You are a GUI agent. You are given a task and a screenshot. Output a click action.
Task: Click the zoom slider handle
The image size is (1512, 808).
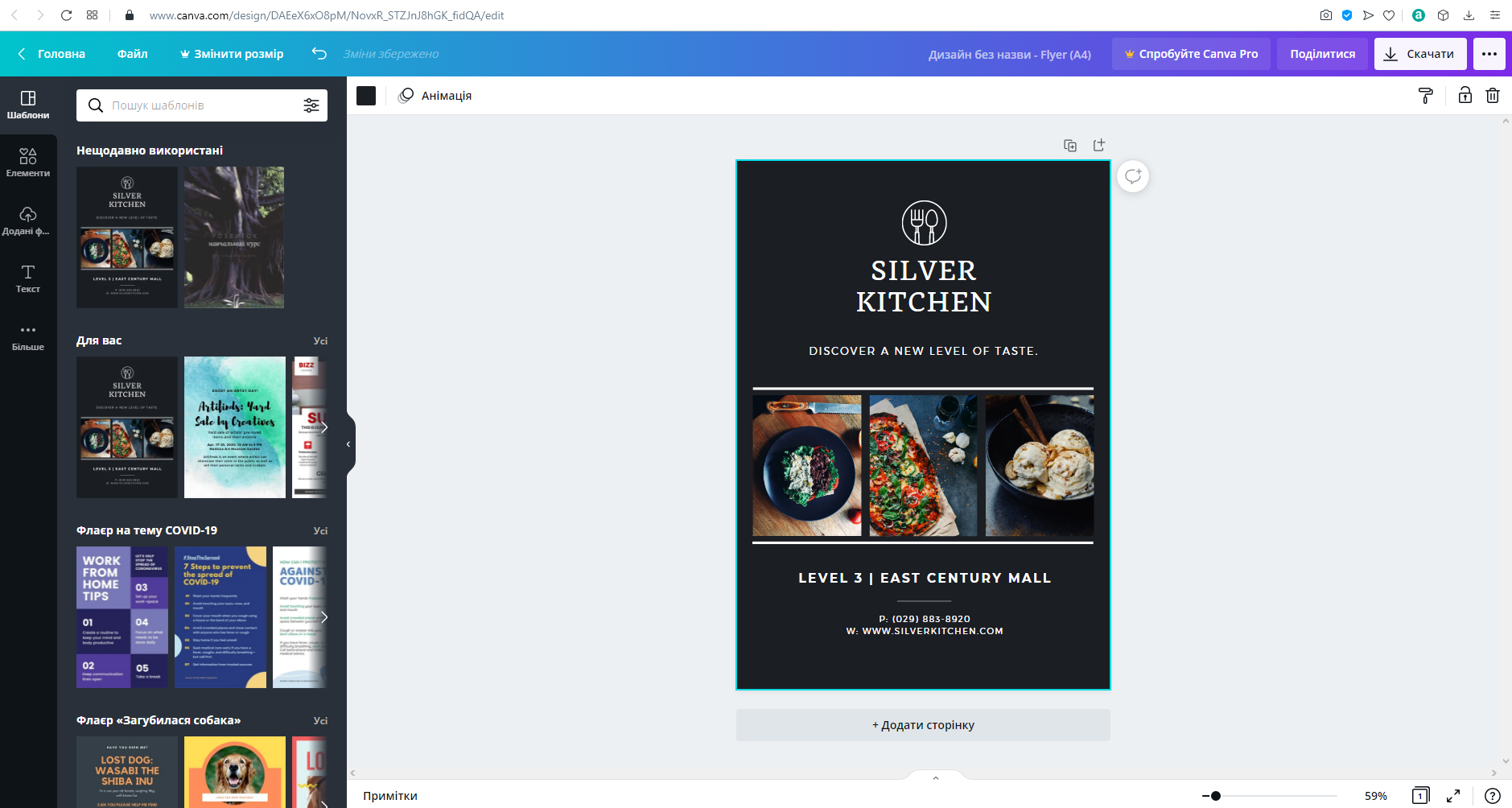tap(1216, 796)
